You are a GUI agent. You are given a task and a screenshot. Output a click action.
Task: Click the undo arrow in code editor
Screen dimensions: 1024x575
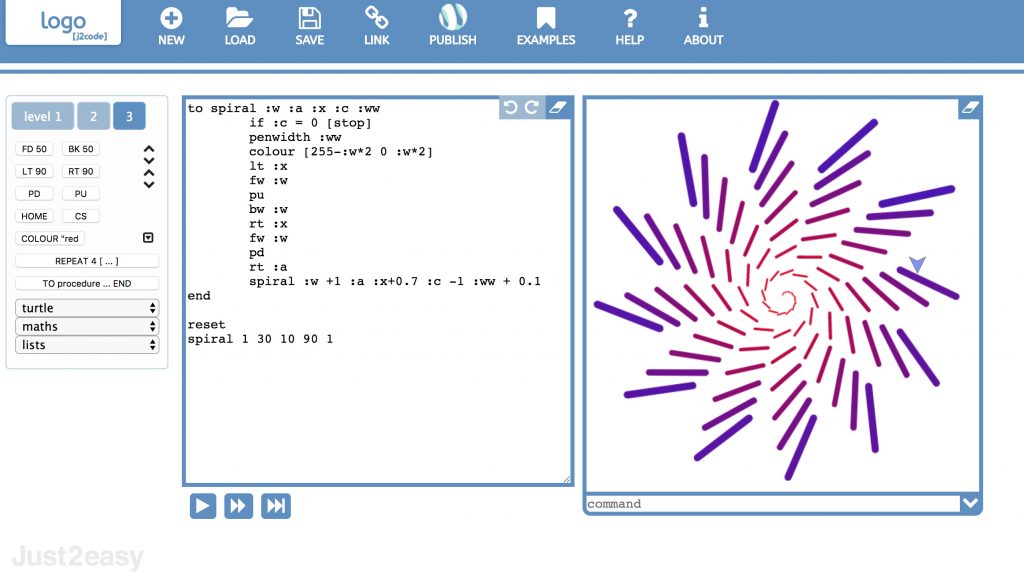511,108
